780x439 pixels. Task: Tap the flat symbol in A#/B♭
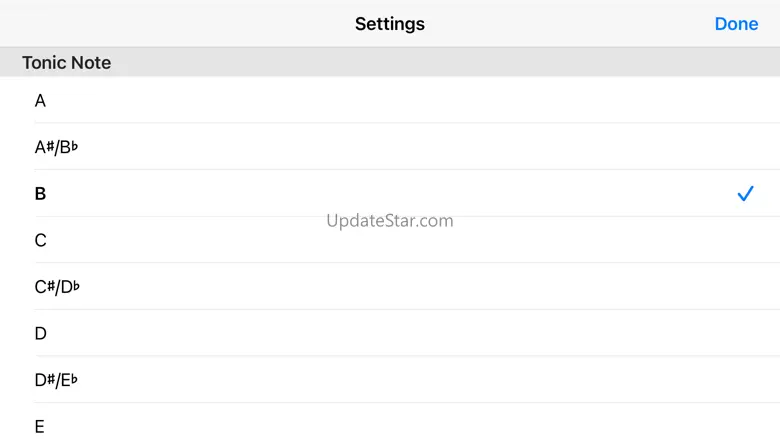pyautogui.click(x=75, y=145)
